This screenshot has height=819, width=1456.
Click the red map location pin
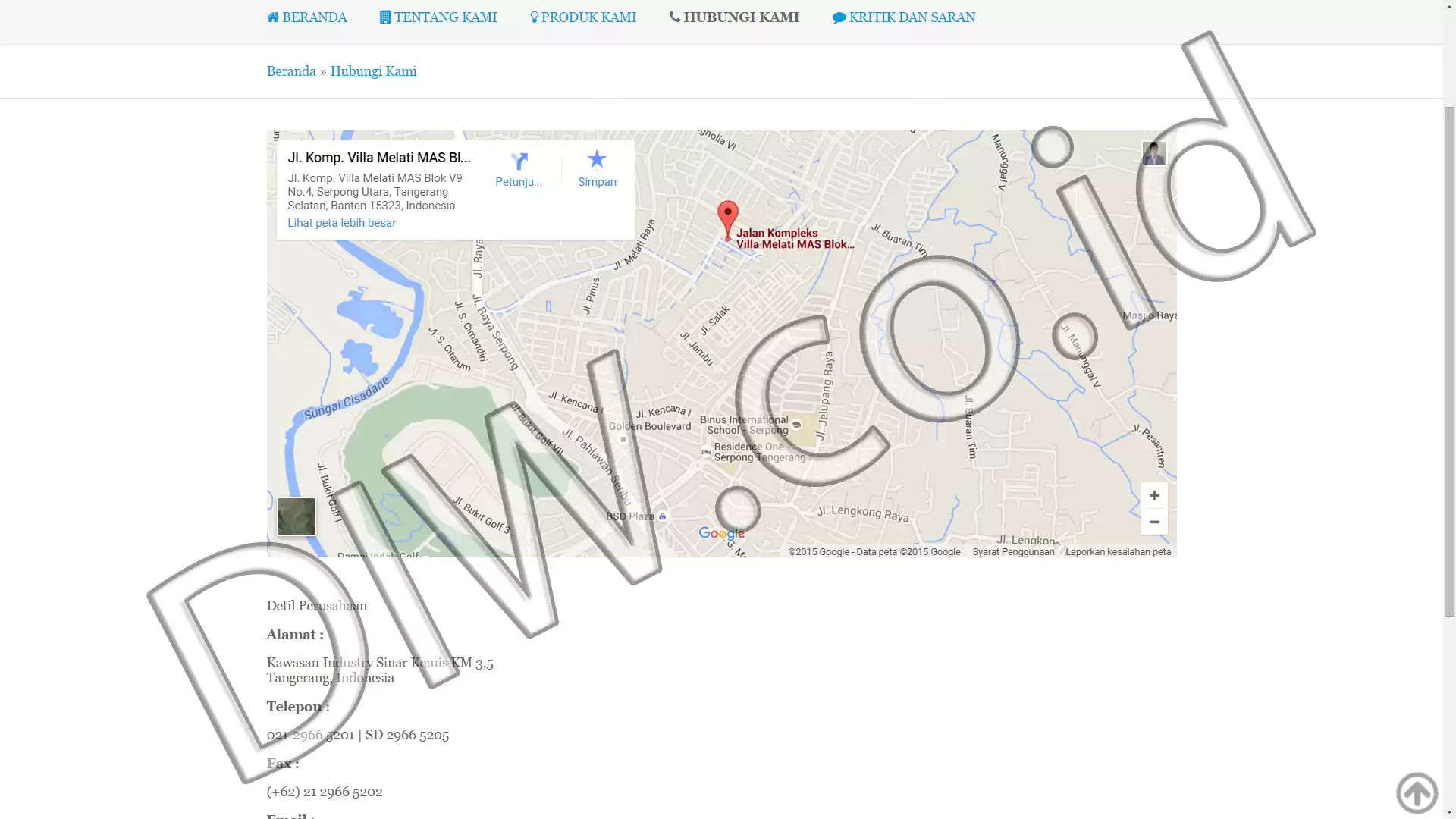pos(728,220)
